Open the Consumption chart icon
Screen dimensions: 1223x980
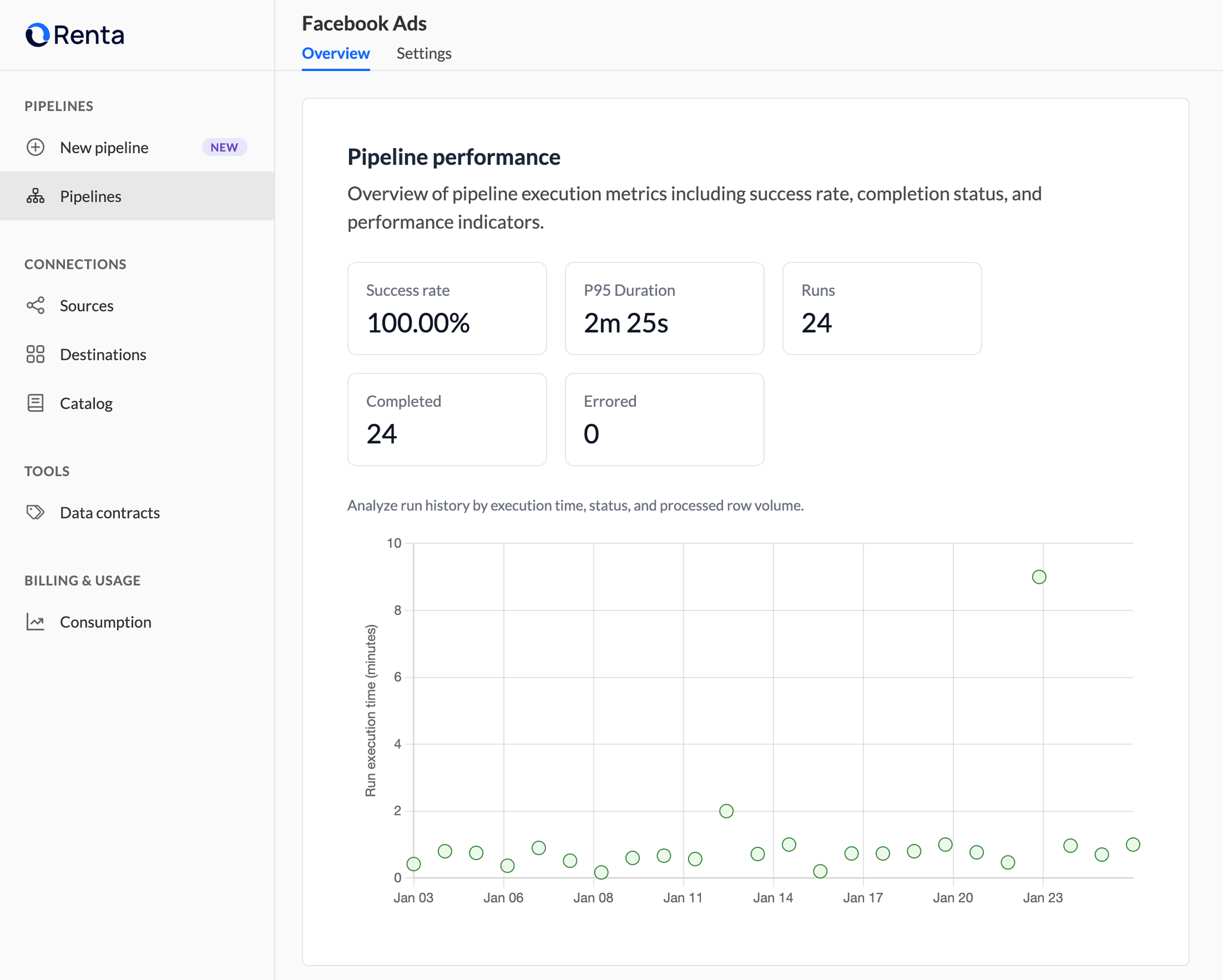[x=35, y=622]
